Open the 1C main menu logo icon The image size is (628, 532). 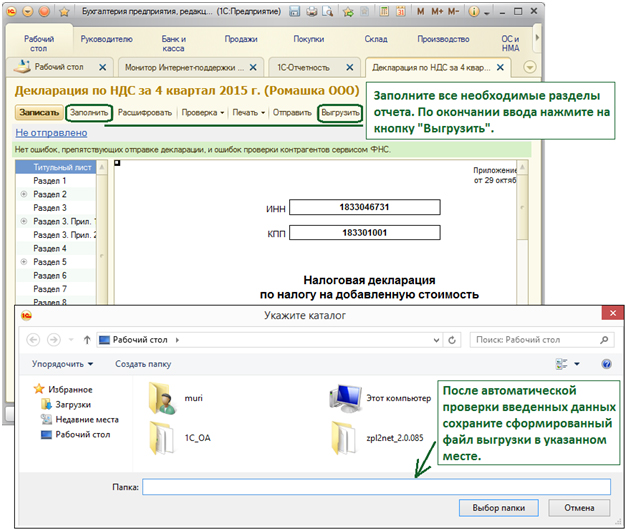coord(12,12)
